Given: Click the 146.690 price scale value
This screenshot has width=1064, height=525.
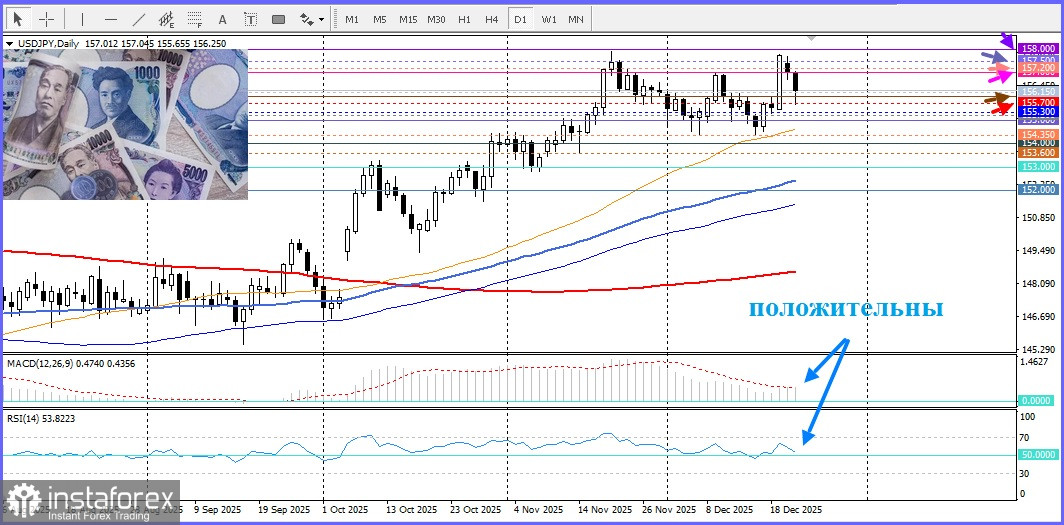Looking at the screenshot, I should tap(1039, 317).
